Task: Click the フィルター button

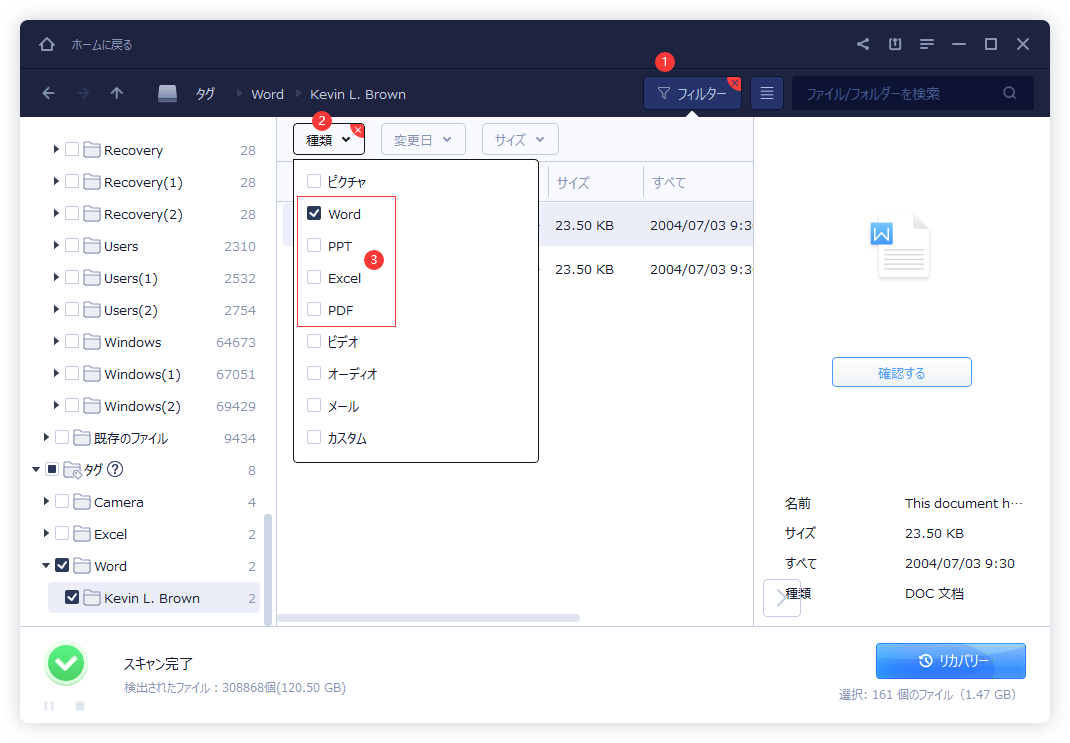Action: 692,93
